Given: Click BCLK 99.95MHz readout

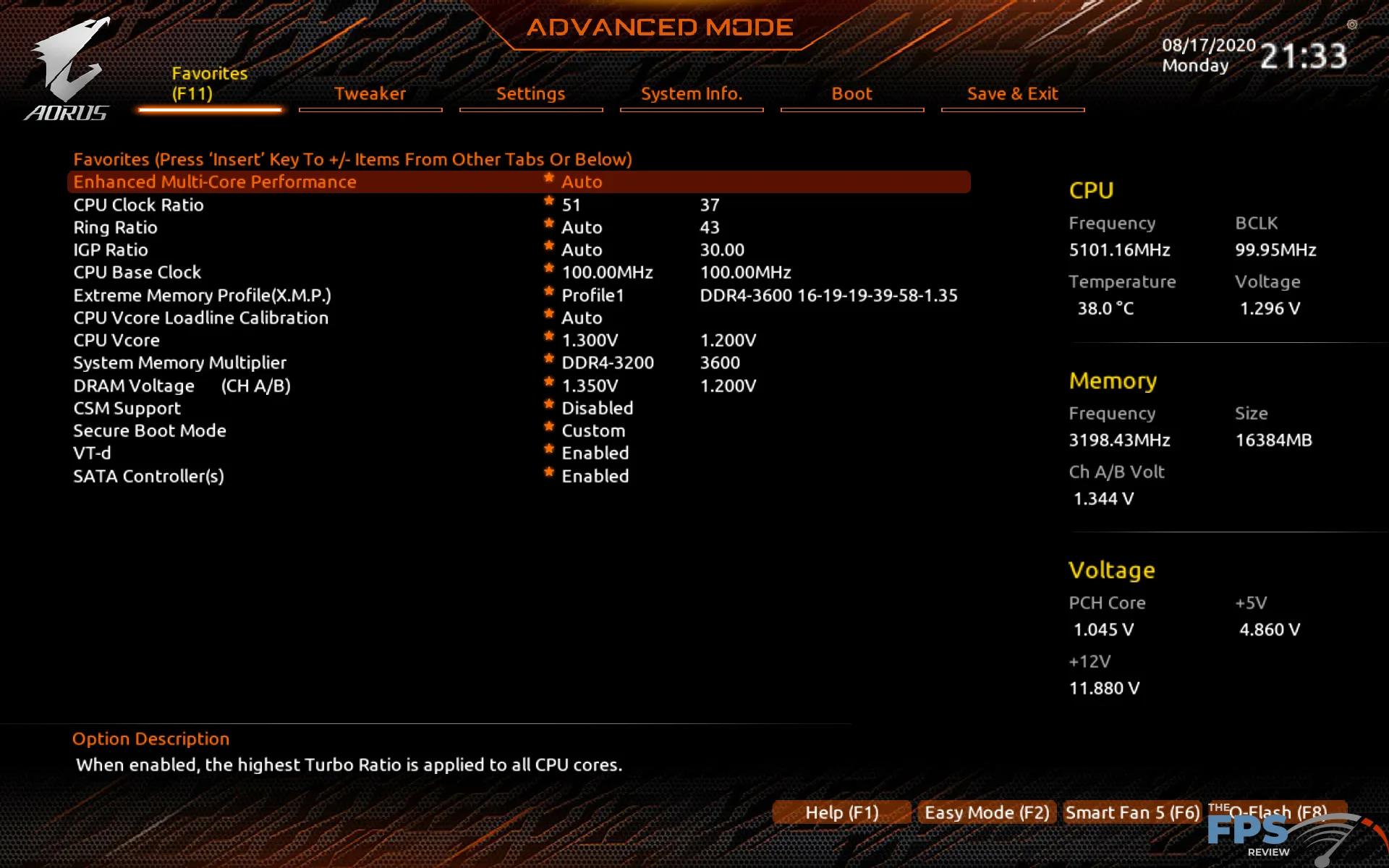Looking at the screenshot, I should point(1275,250).
